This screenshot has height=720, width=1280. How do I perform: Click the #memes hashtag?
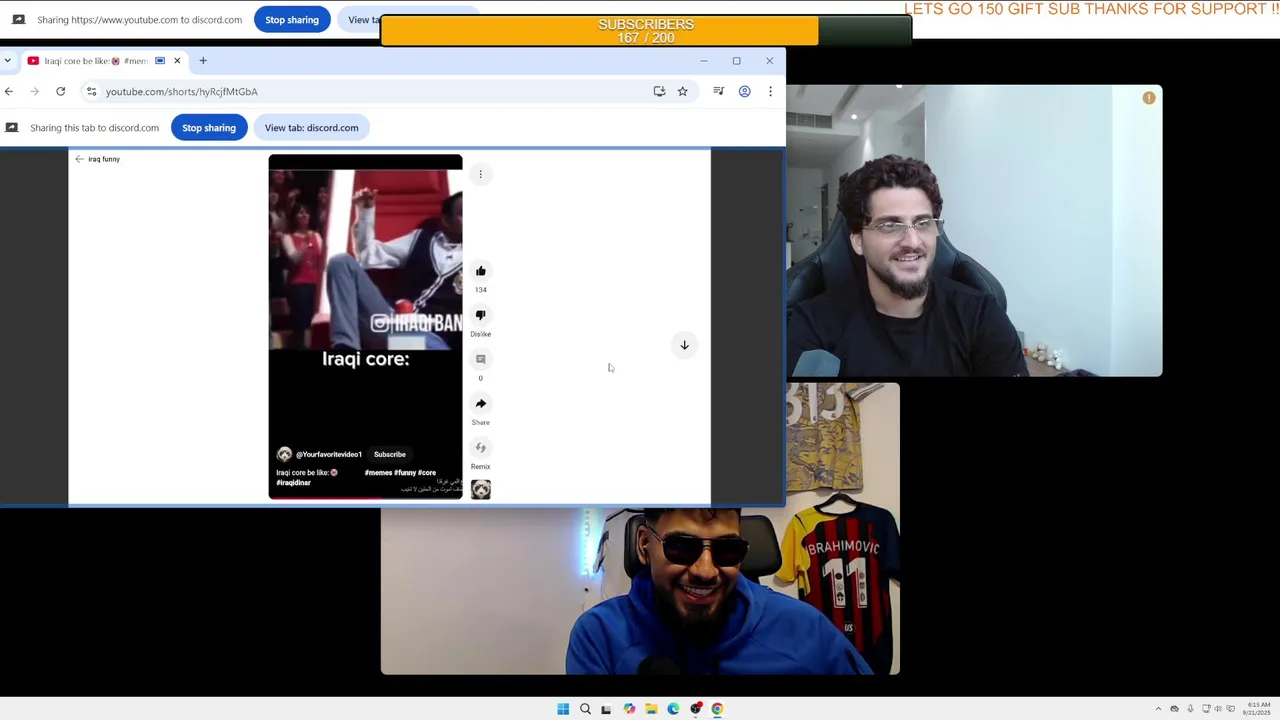click(378, 473)
